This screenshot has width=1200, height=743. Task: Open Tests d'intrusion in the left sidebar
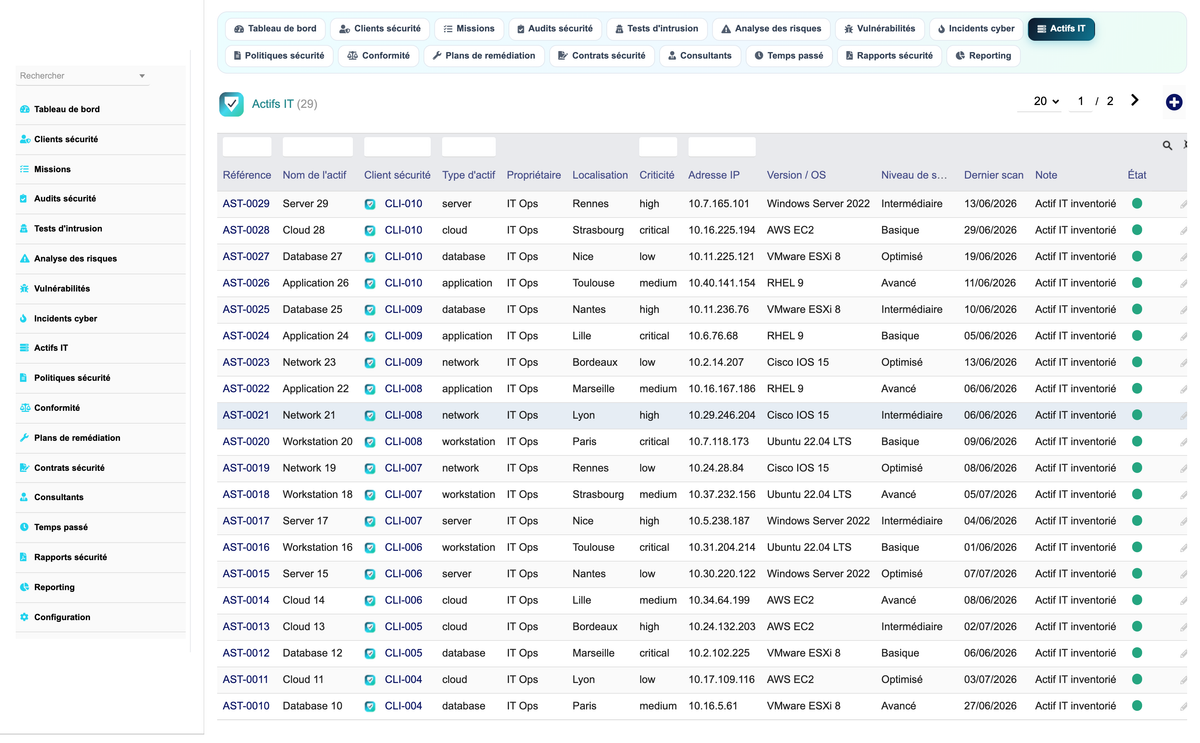tap(68, 229)
